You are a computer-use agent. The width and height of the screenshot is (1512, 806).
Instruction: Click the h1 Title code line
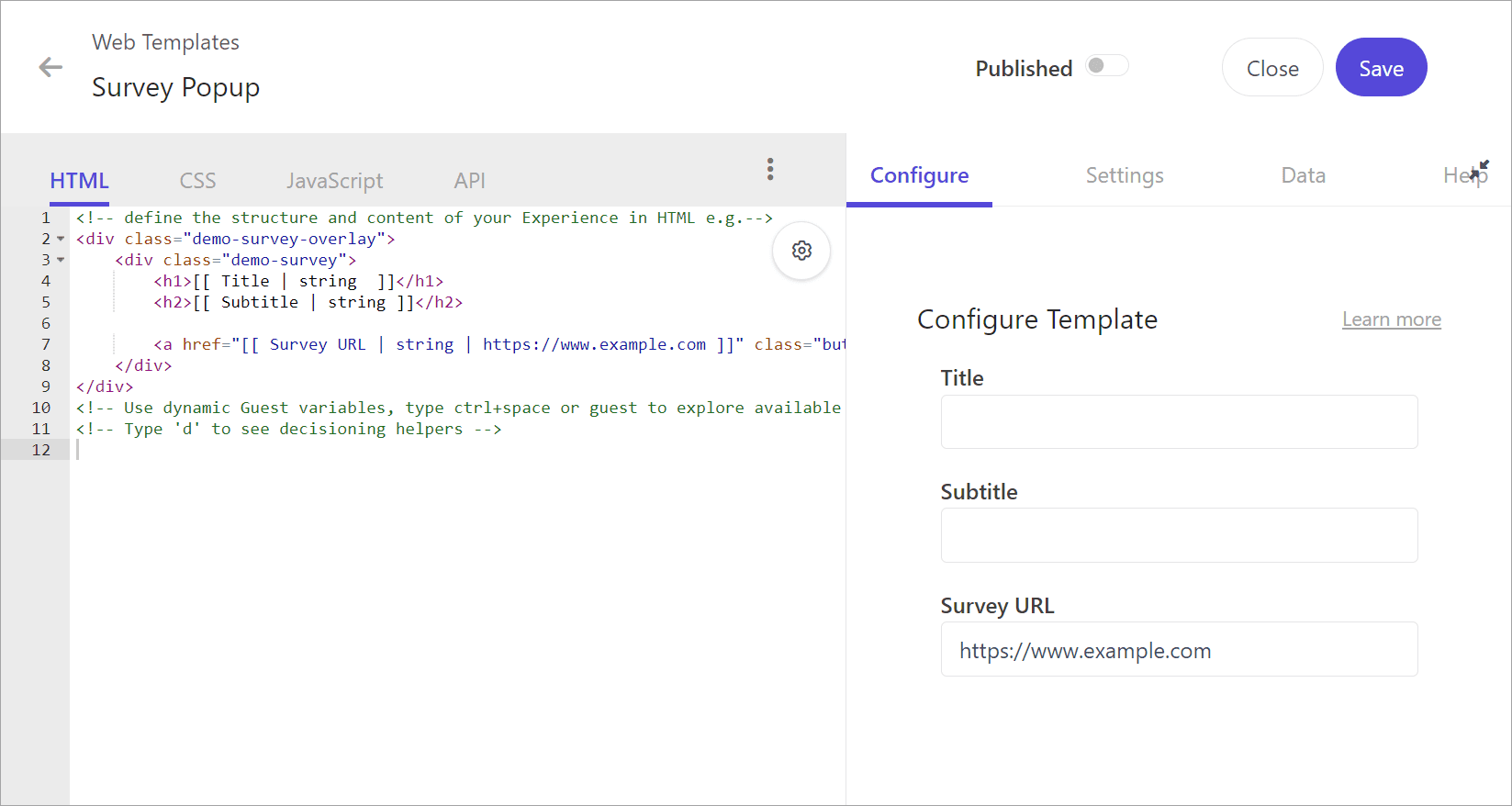coord(298,281)
